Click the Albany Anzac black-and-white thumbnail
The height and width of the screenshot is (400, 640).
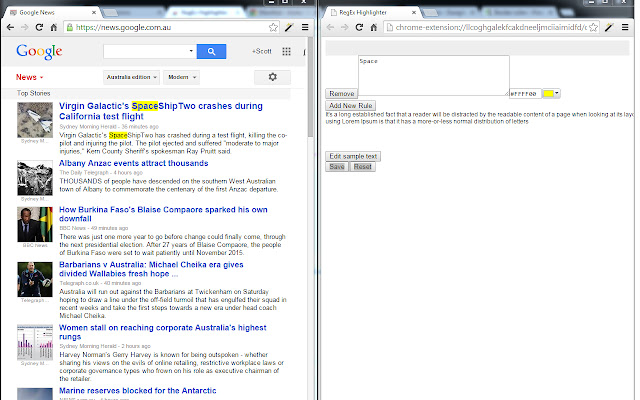tap(35, 178)
